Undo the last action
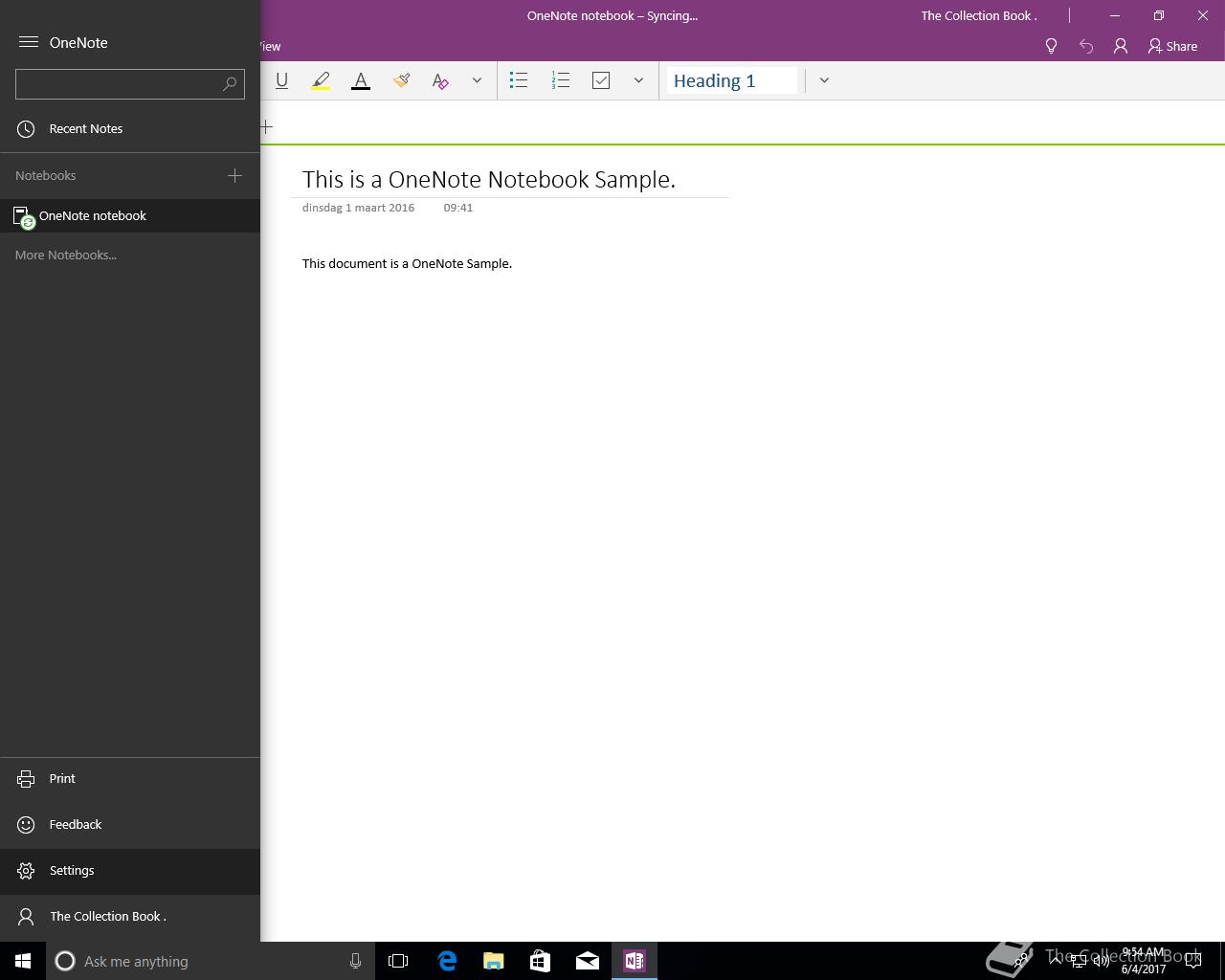Viewport: 1225px width, 980px height. (1085, 46)
